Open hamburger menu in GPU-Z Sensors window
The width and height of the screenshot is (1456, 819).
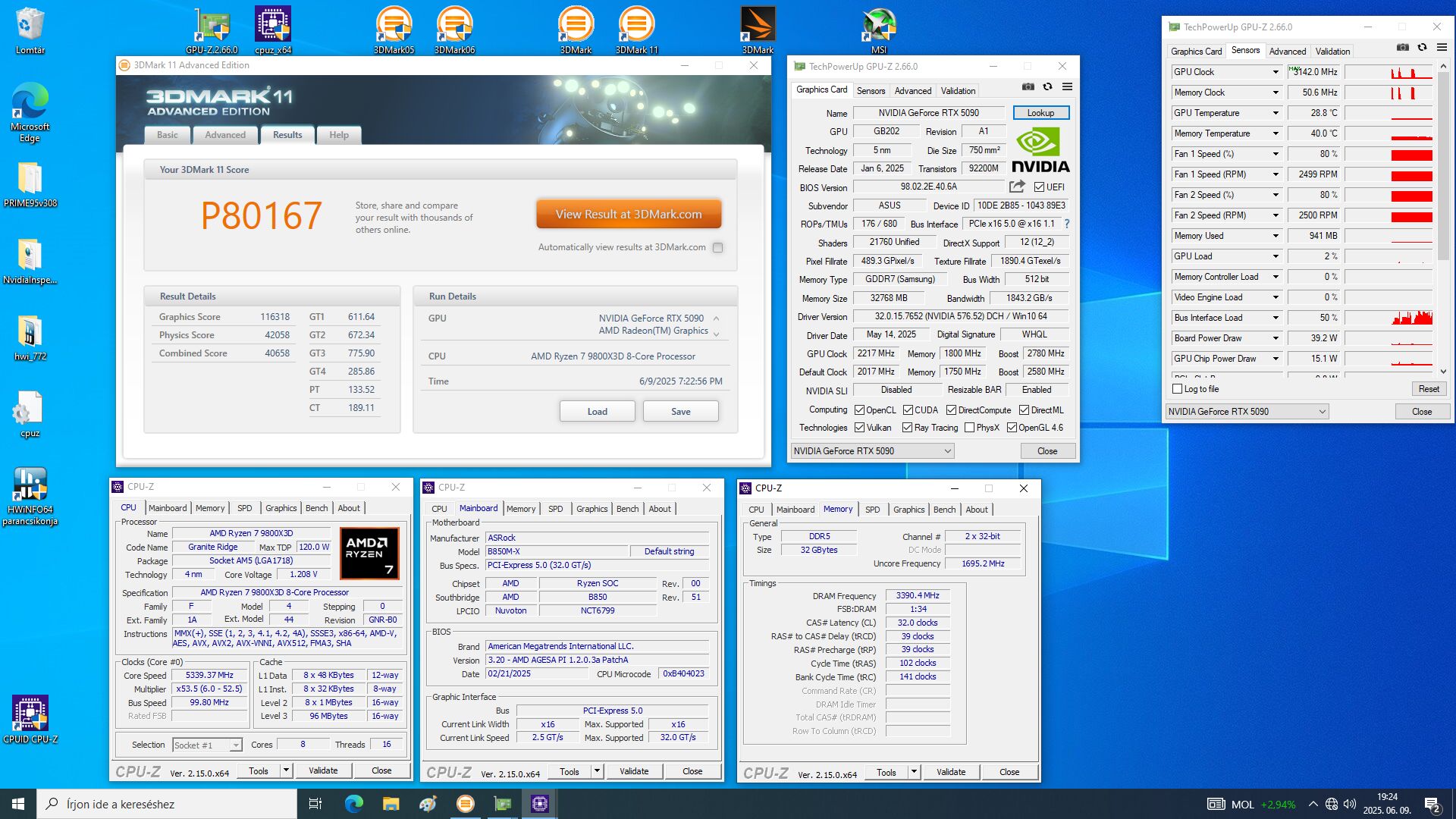[1442, 47]
